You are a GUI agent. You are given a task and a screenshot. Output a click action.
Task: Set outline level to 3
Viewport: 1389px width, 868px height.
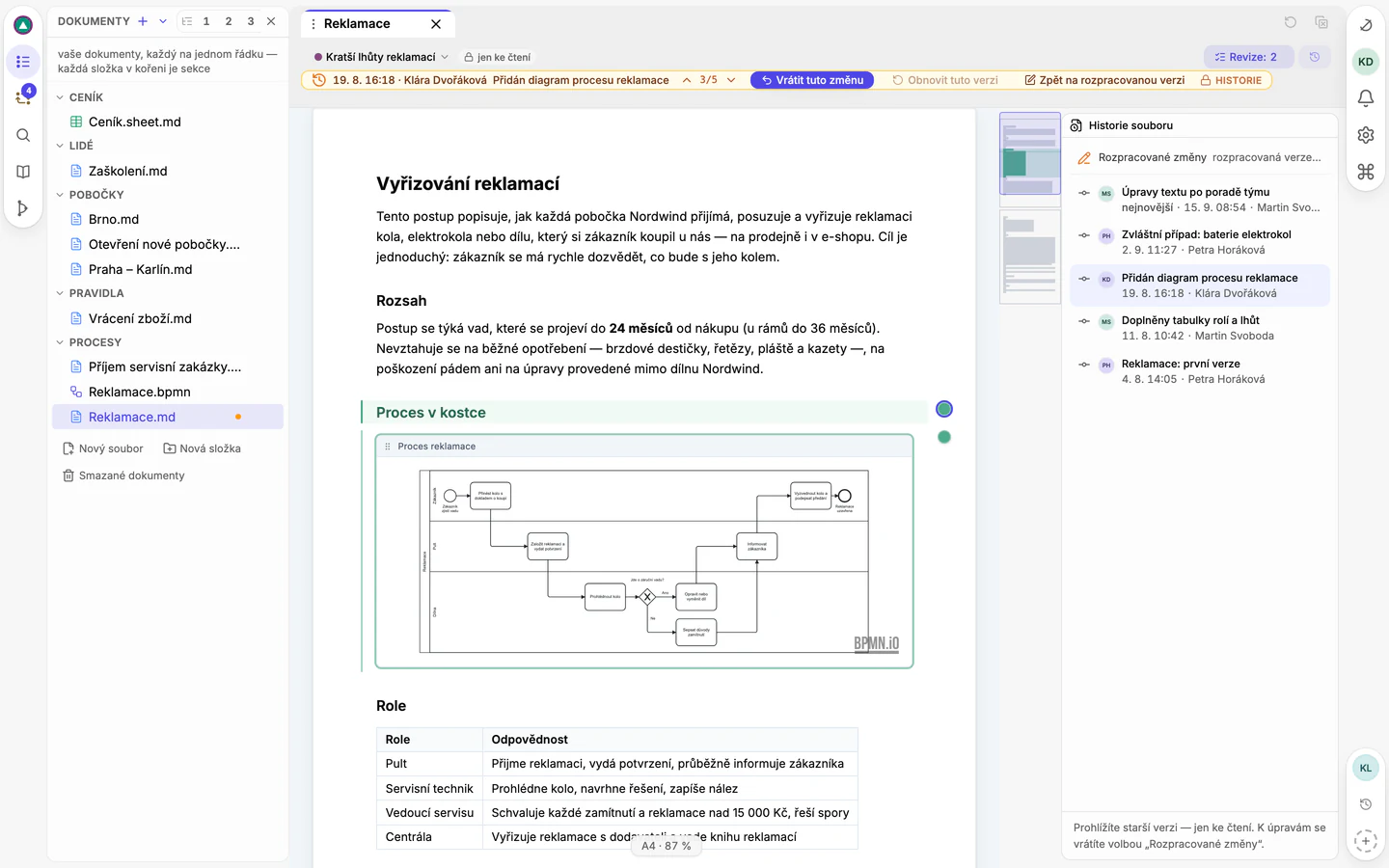pos(251,21)
